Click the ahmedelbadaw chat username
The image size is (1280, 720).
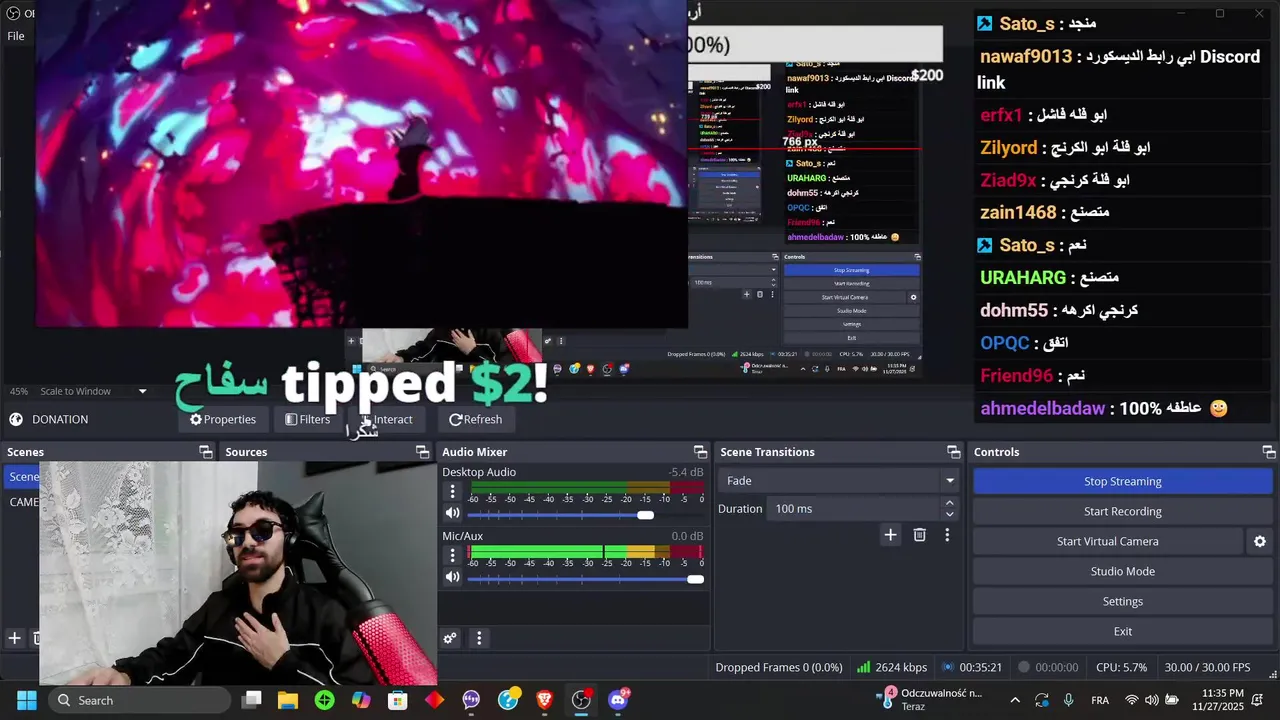[1042, 408]
